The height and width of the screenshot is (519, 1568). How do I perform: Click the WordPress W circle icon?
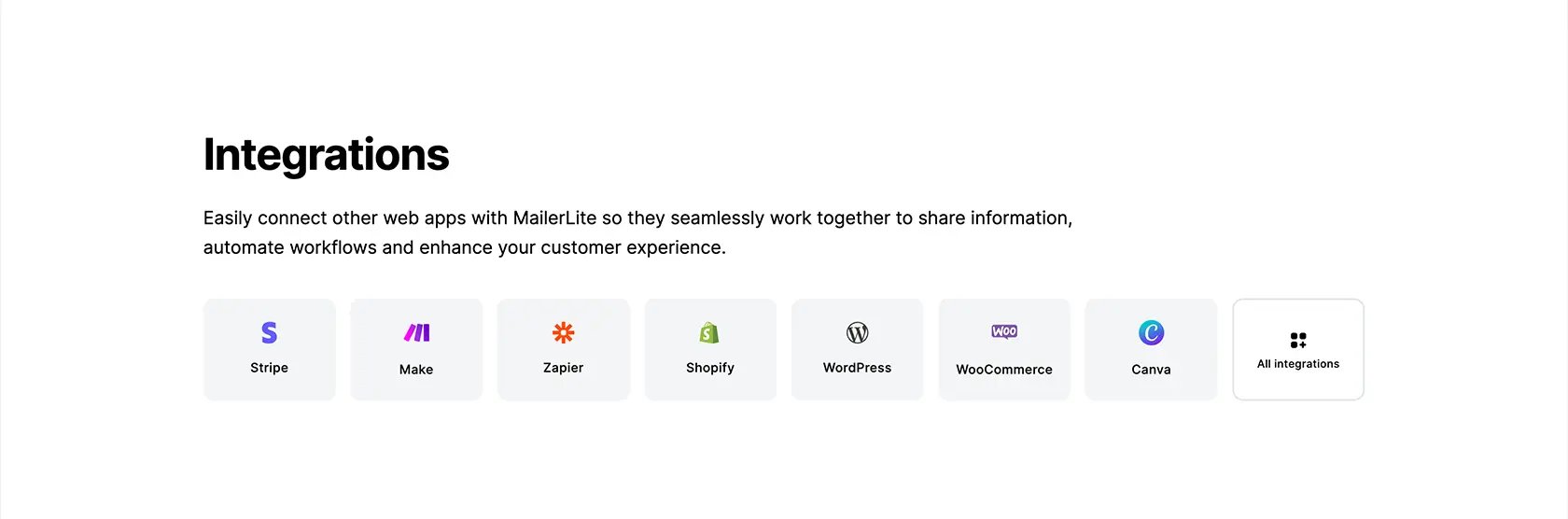(x=857, y=332)
